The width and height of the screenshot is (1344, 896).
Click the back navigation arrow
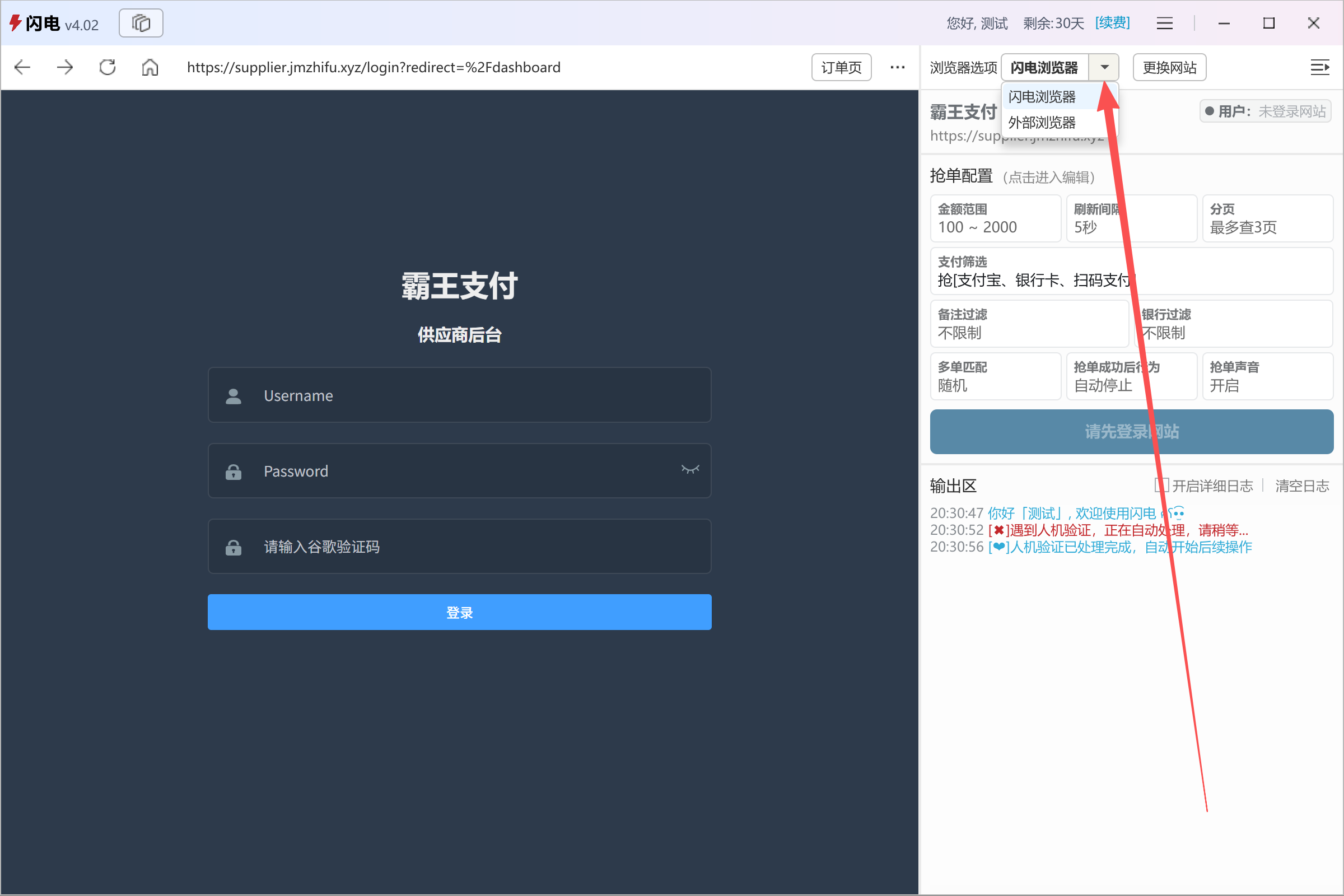tap(22, 67)
